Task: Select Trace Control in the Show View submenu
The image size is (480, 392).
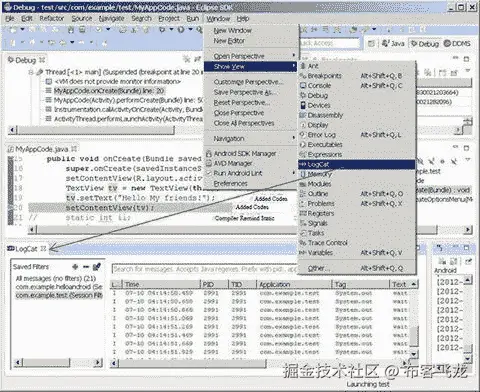Action: click(356, 243)
